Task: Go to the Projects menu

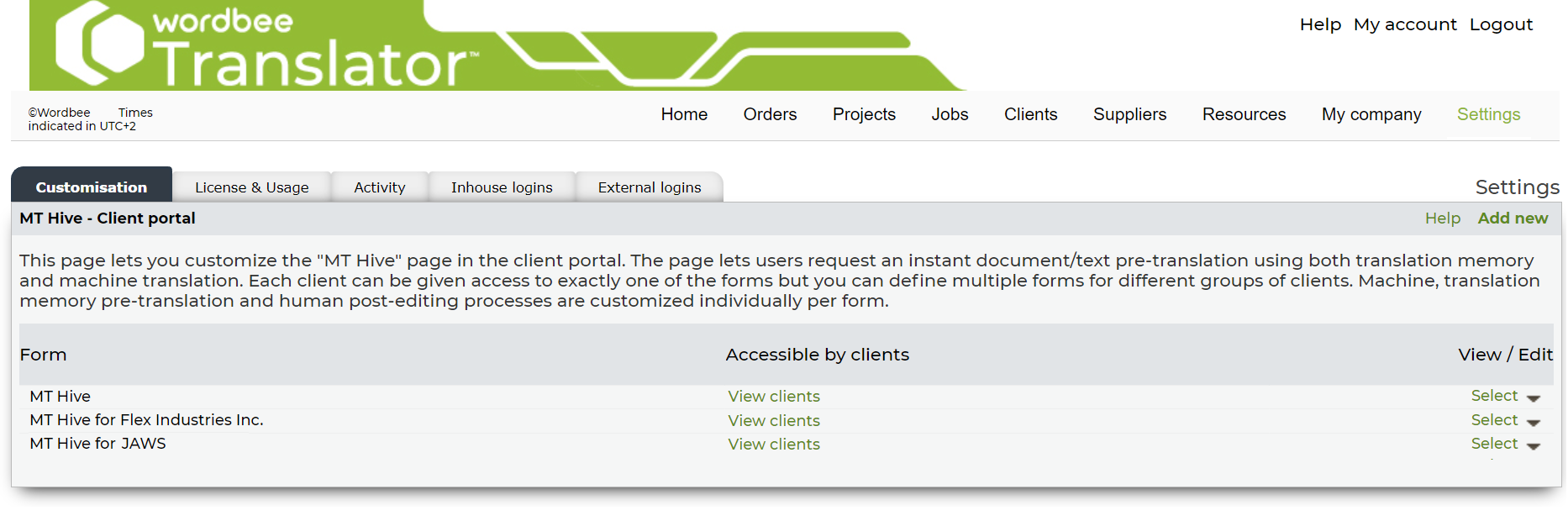Action: (863, 114)
